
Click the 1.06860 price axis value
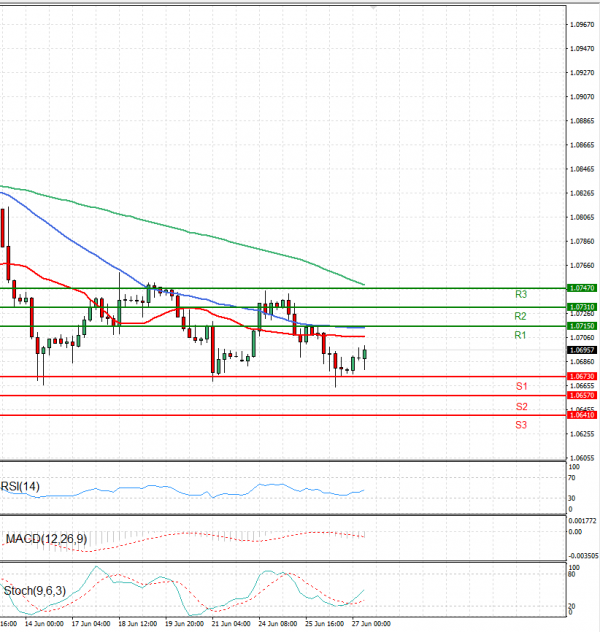[x=582, y=362]
